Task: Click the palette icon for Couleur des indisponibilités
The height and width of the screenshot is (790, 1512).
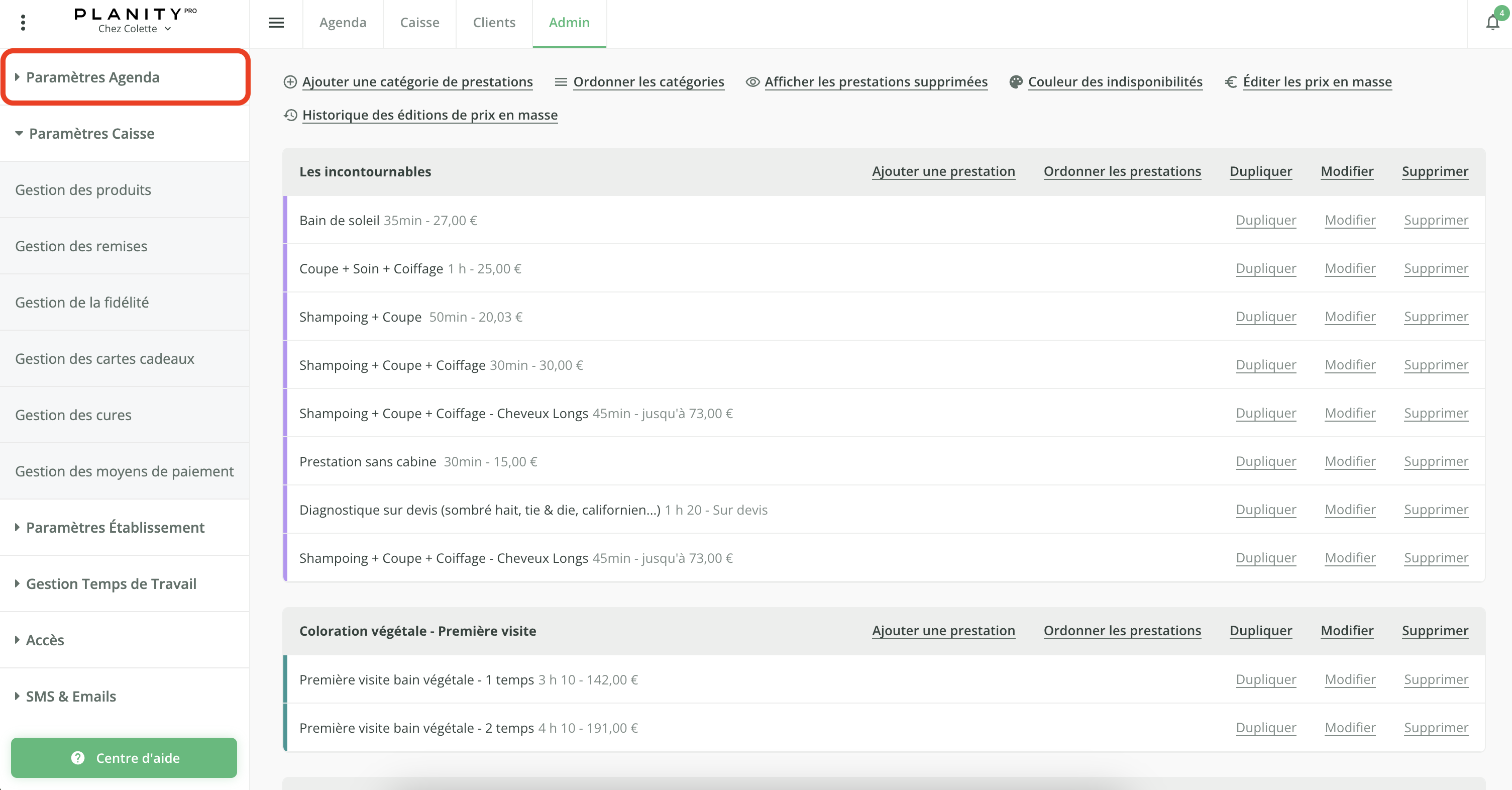Action: point(1015,82)
